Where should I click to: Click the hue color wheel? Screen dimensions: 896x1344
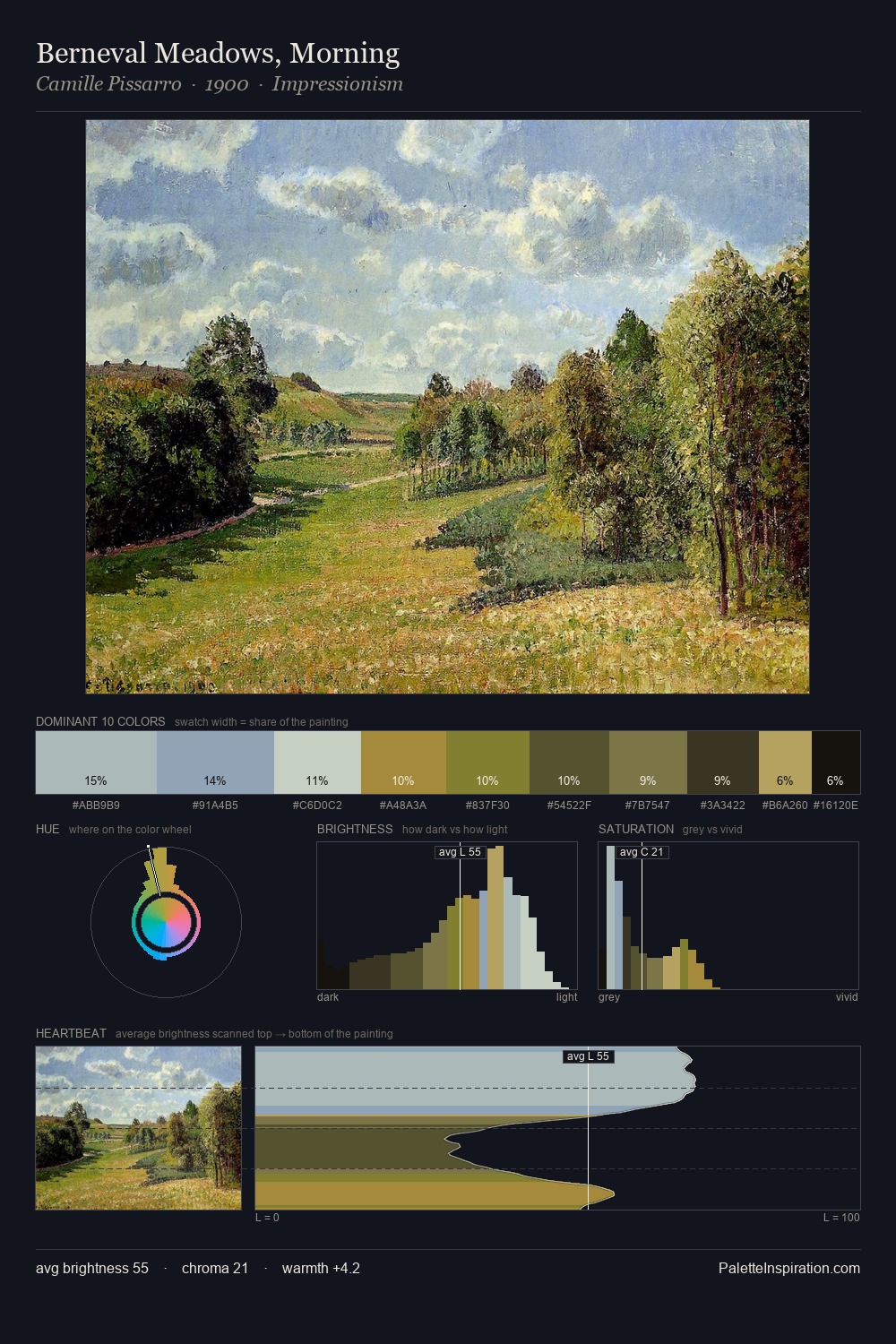pos(166,922)
